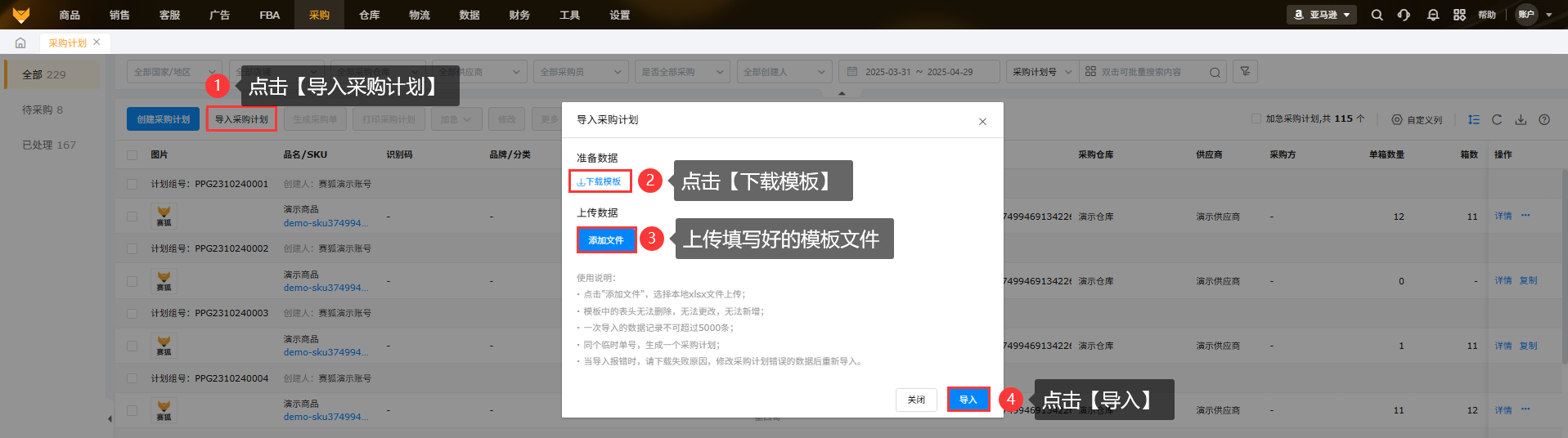Click the home icon tab
This screenshot has height=438, width=1568.
[x=20, y=42]
